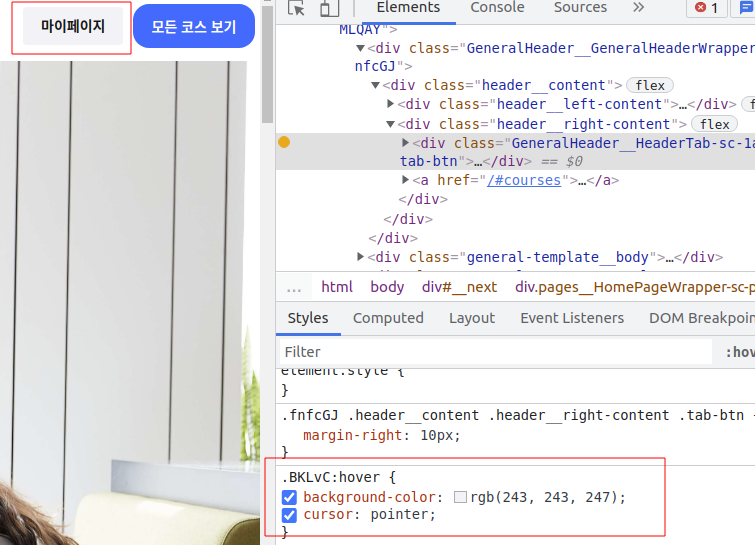755x545 pixels.
Task: Uncheck the background-color property checkbox
Action: [x=289, y=497]
